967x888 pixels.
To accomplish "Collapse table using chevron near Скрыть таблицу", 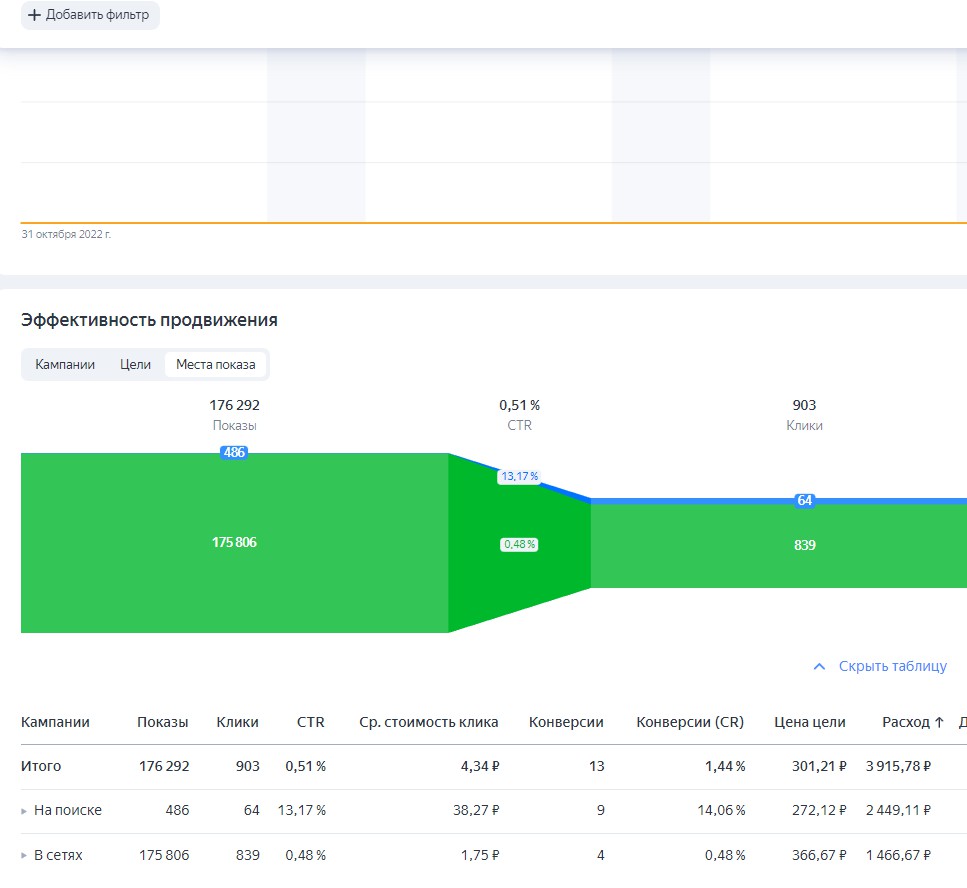I will pyautogui.click(x=819, y=667).
